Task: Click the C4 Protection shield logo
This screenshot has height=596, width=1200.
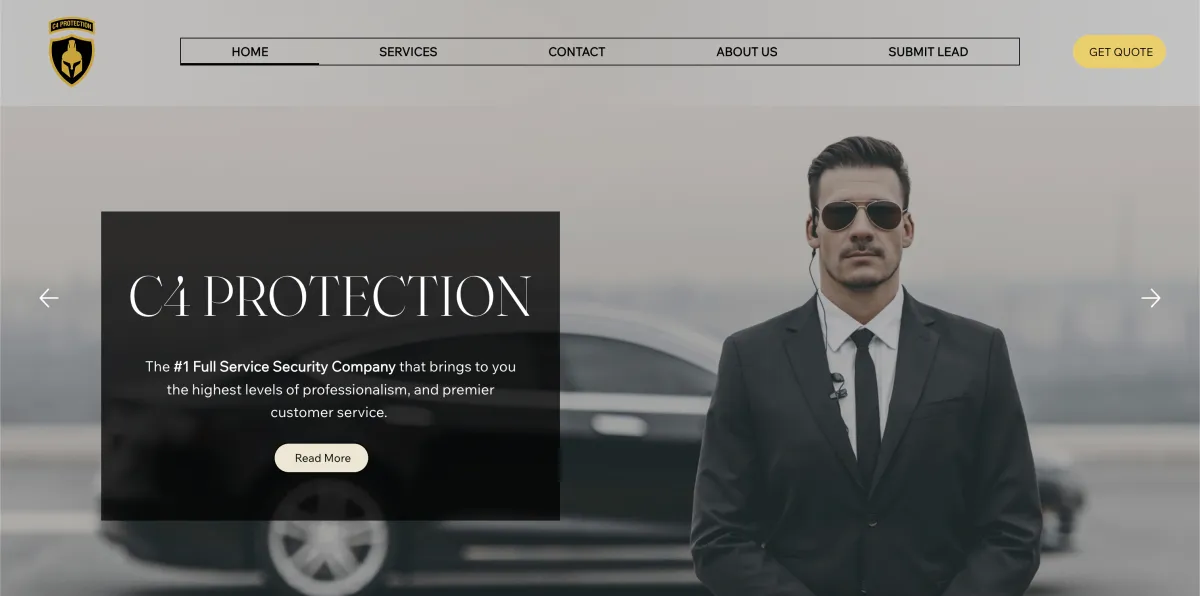Action: tap(72, 52)
